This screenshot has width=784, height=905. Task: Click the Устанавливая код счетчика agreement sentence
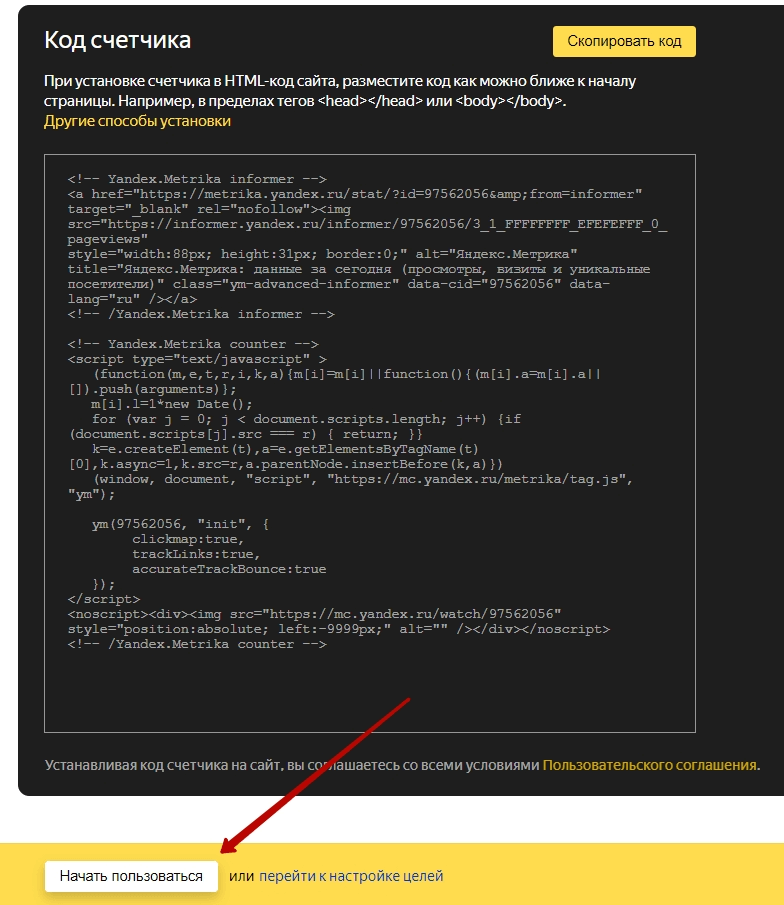click(x=402, y=765)
